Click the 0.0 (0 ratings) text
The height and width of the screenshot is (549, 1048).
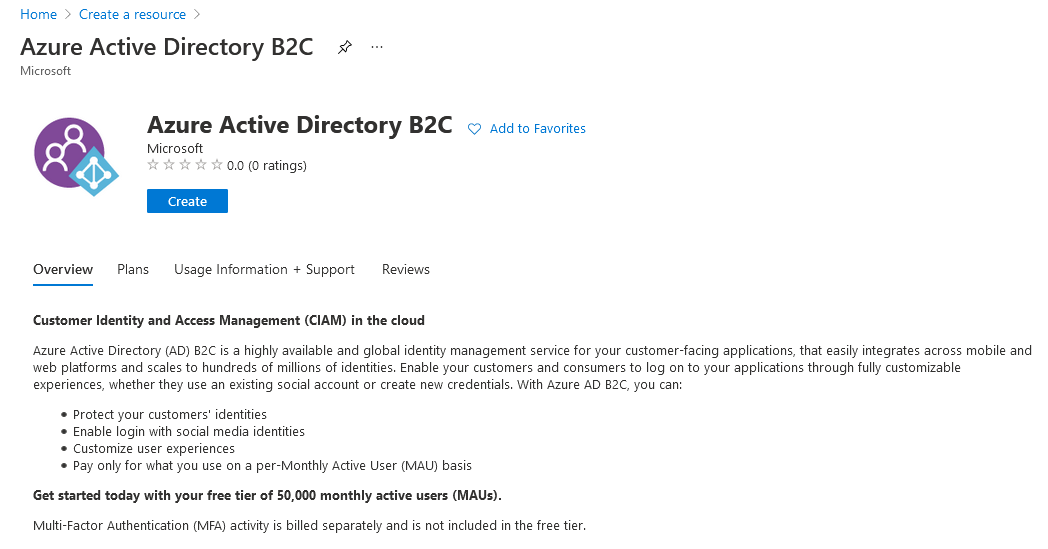267,165
